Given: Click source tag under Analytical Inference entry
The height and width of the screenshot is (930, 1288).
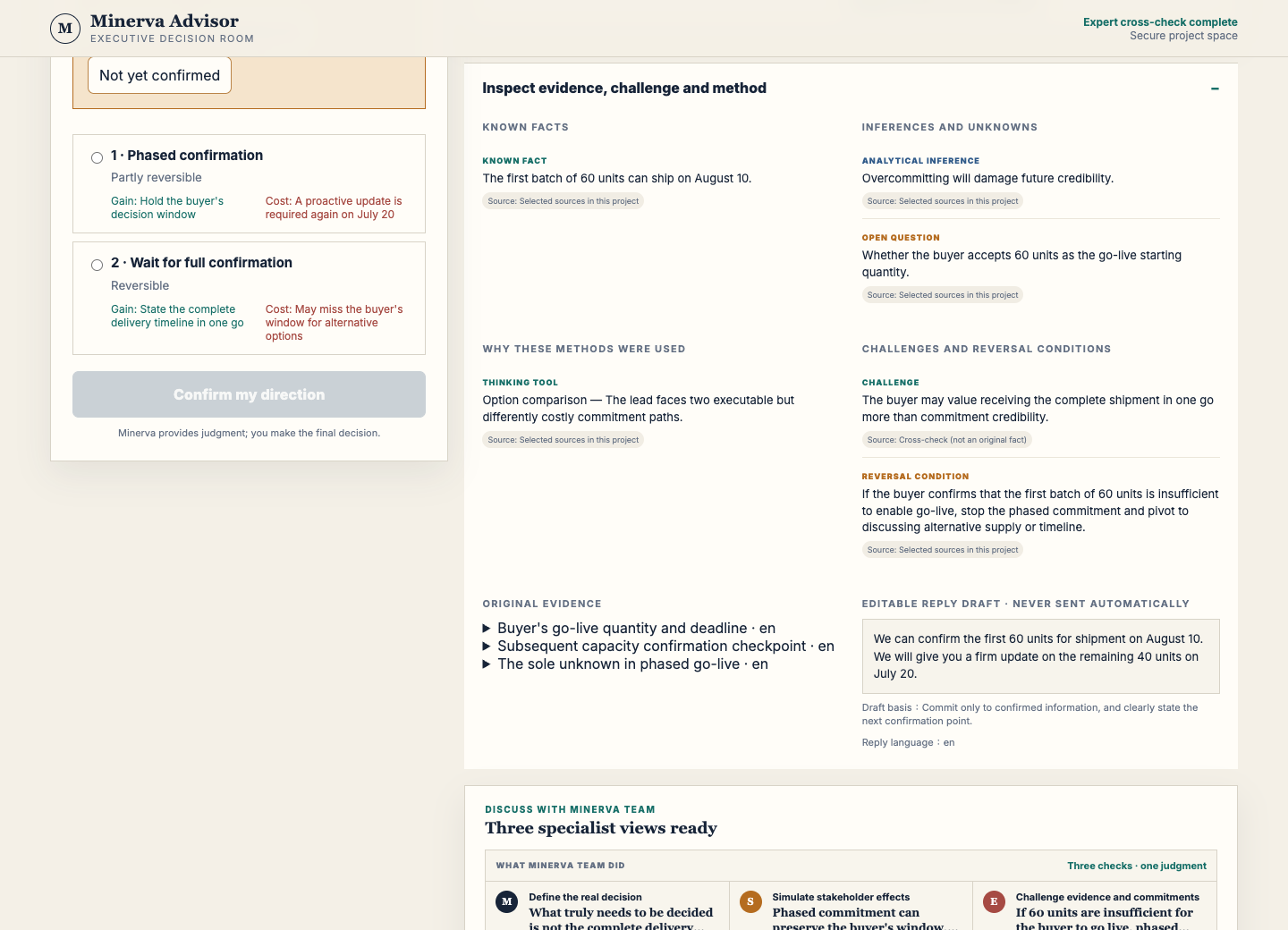Looking at the screenshot, I should pos(943,201).
